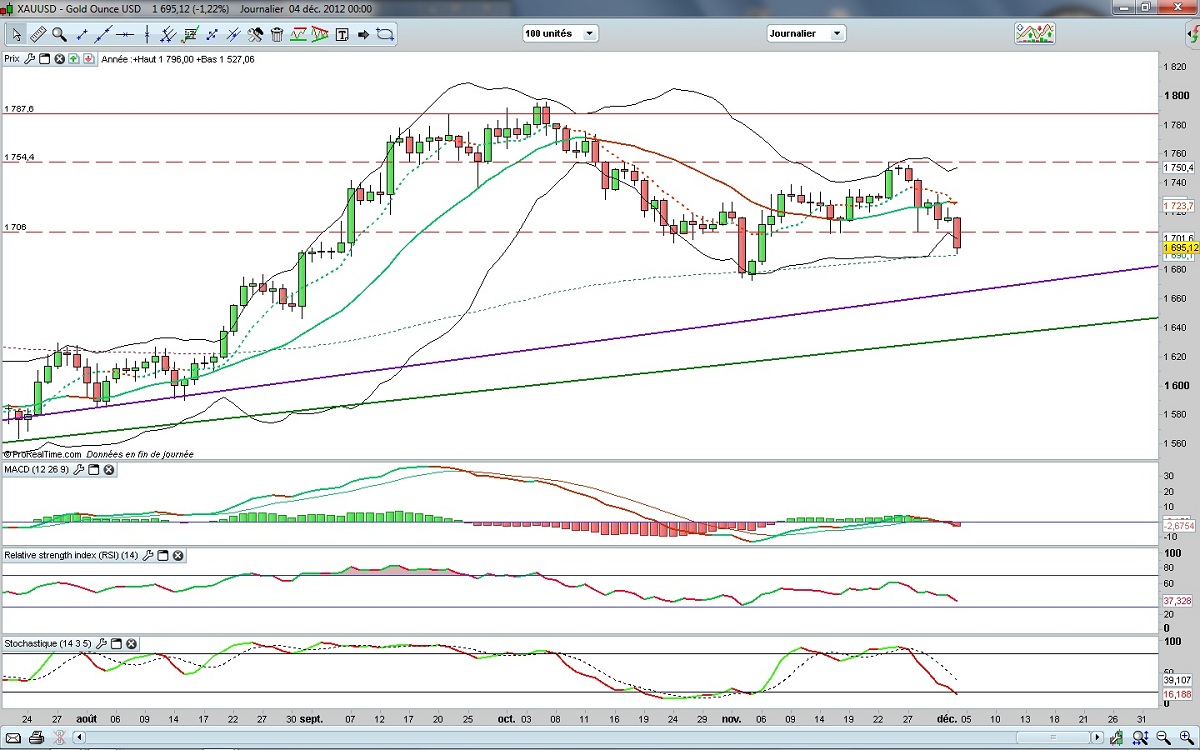Activate the magnifying glass zoom tool
Image resolution: width=1200 pixels, height=750 pixels.
point(59,34)
